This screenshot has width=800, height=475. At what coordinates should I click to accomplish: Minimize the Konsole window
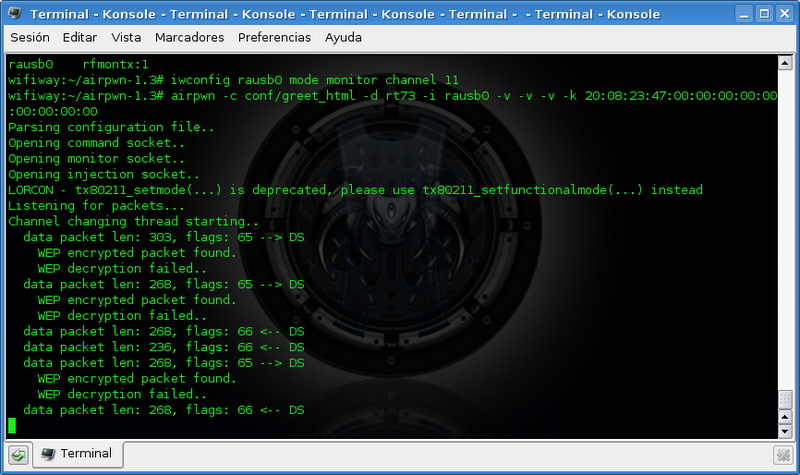pos(741,14)
